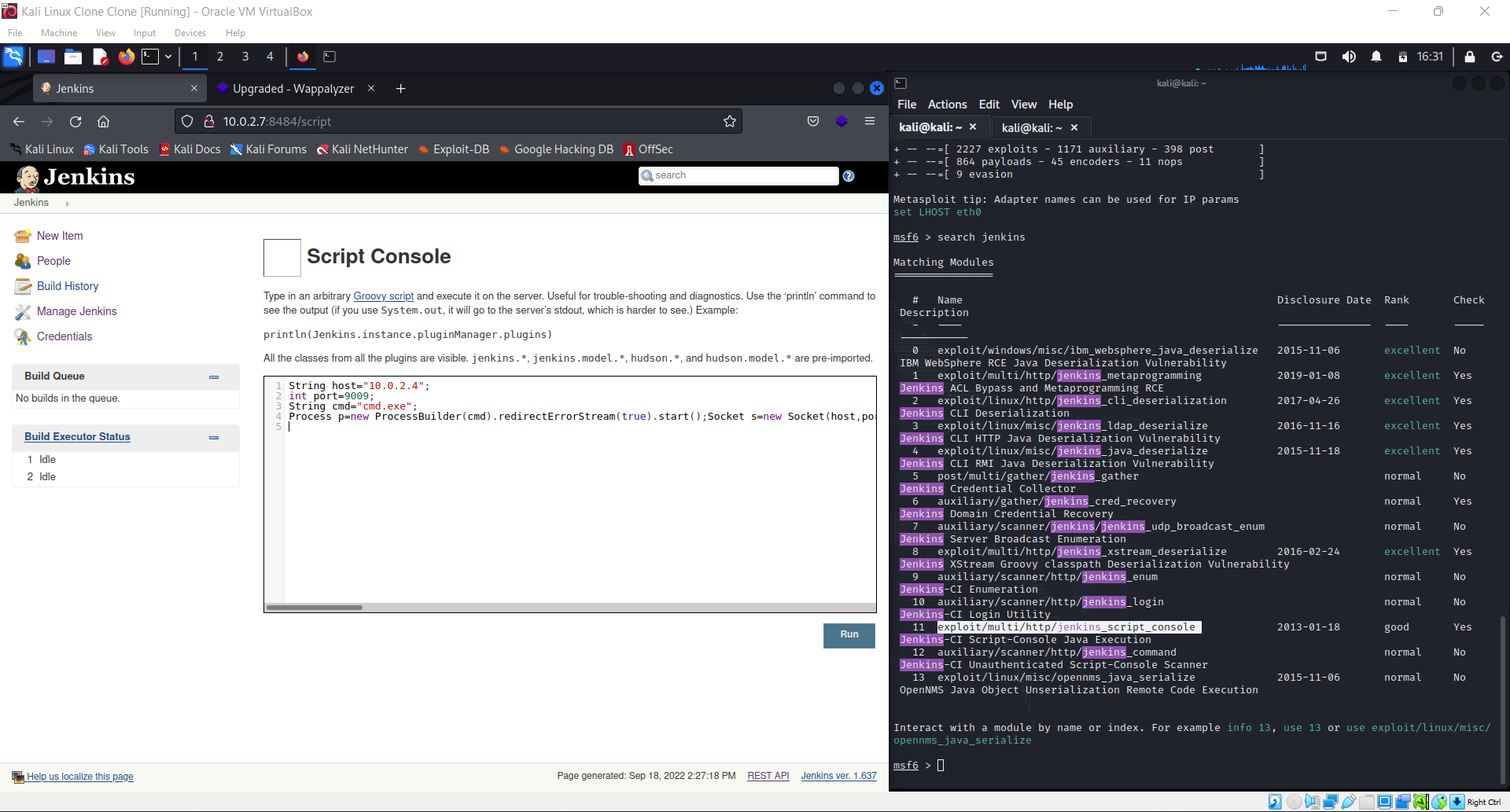Open volume control via the speaker icon
1510x812 pixels.
click(1350, 56)
